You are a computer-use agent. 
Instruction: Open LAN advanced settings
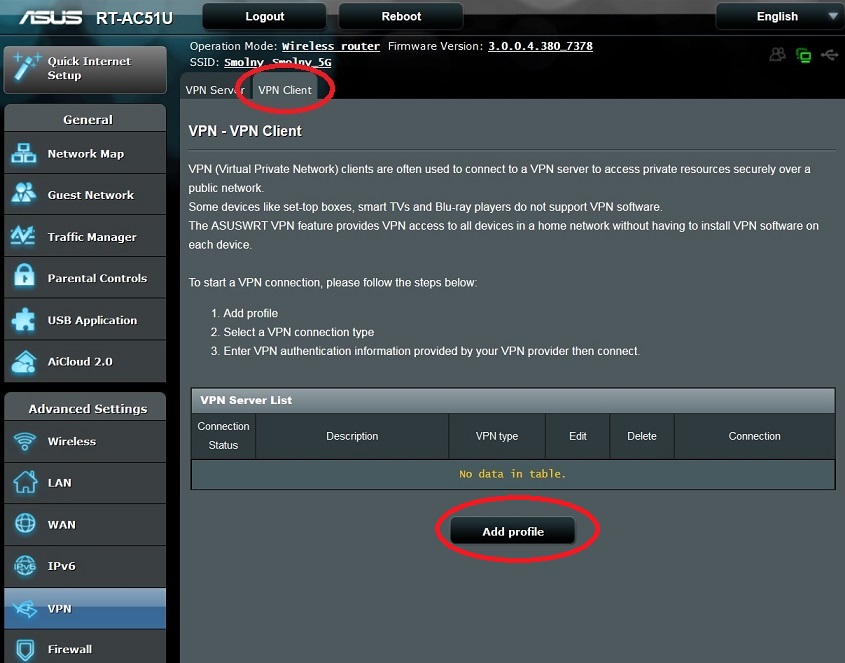click(x=85, y=483)
